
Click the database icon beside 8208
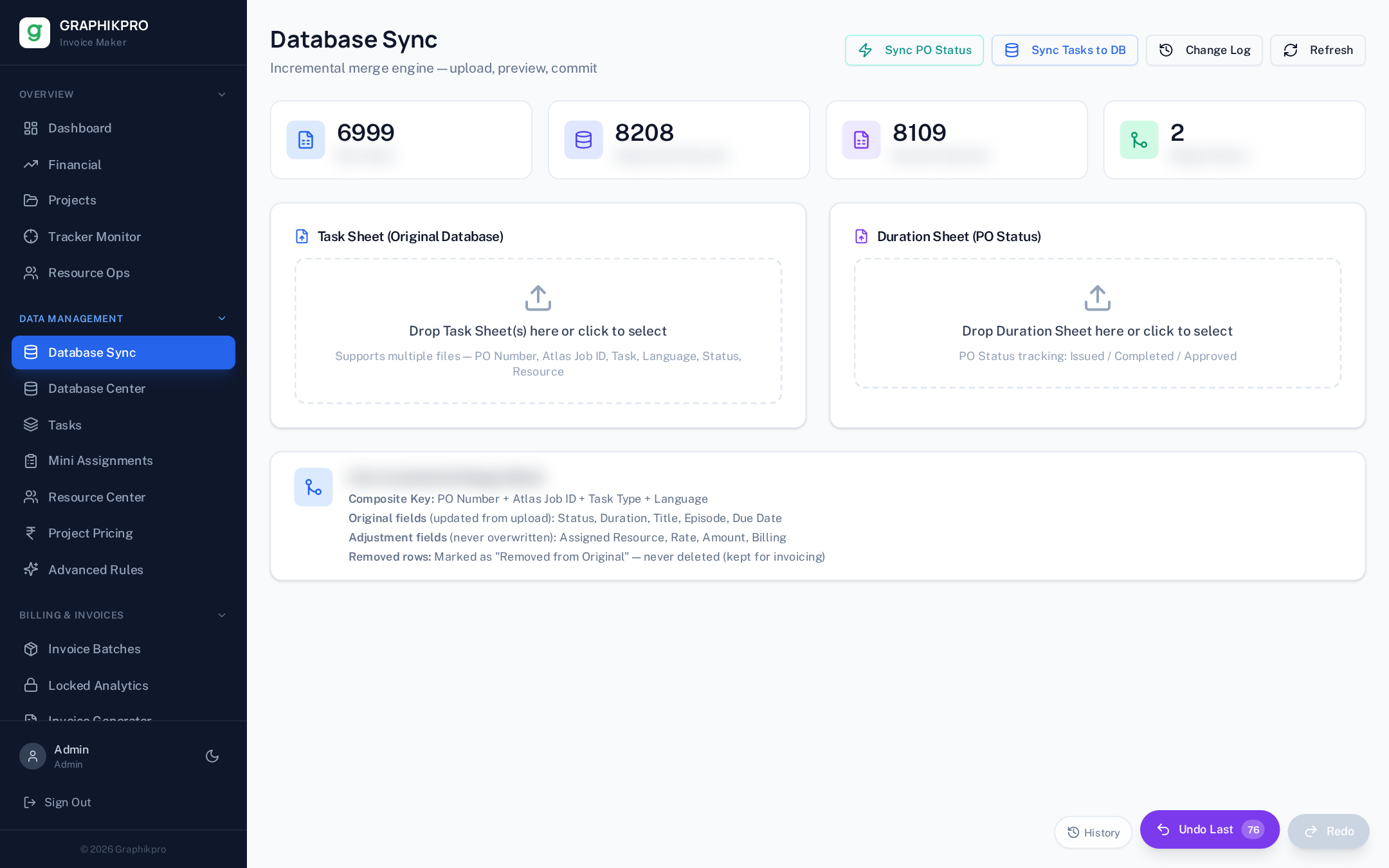click(583, 140)
